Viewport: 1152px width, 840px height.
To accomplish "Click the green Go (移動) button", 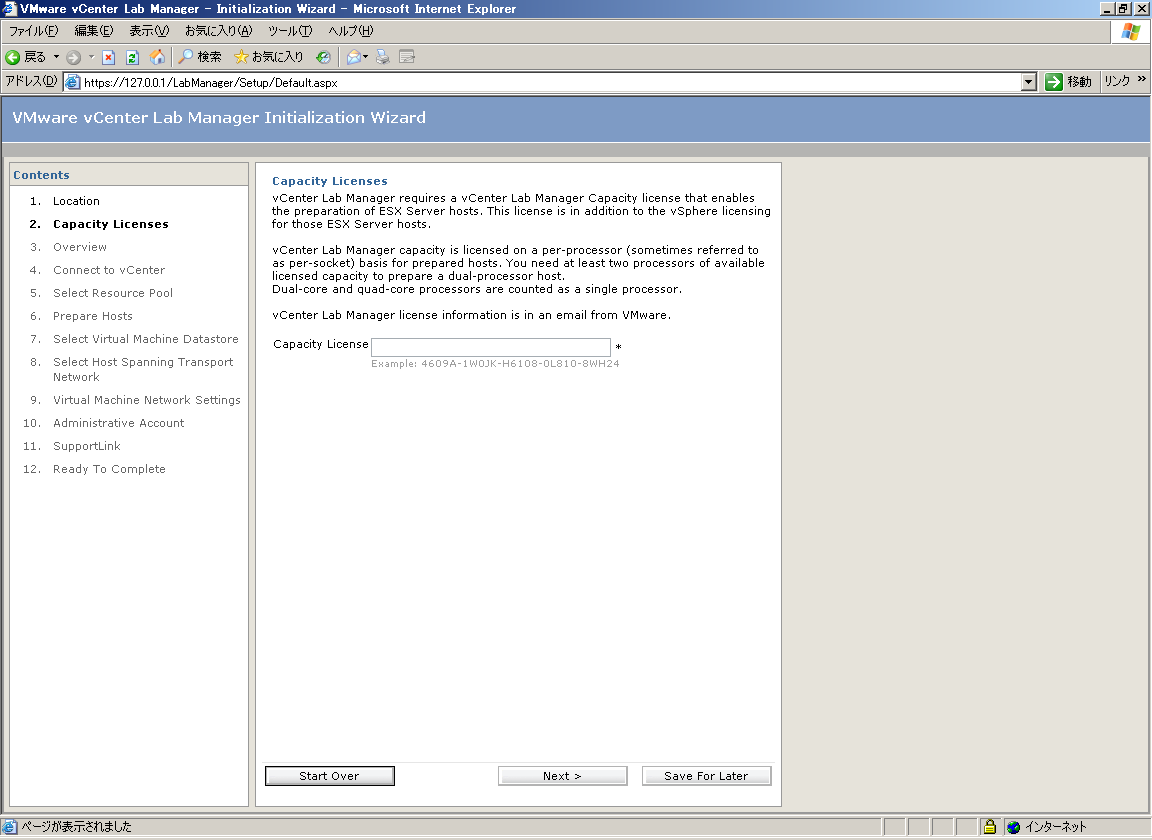I will click(x=1068, y=82).
